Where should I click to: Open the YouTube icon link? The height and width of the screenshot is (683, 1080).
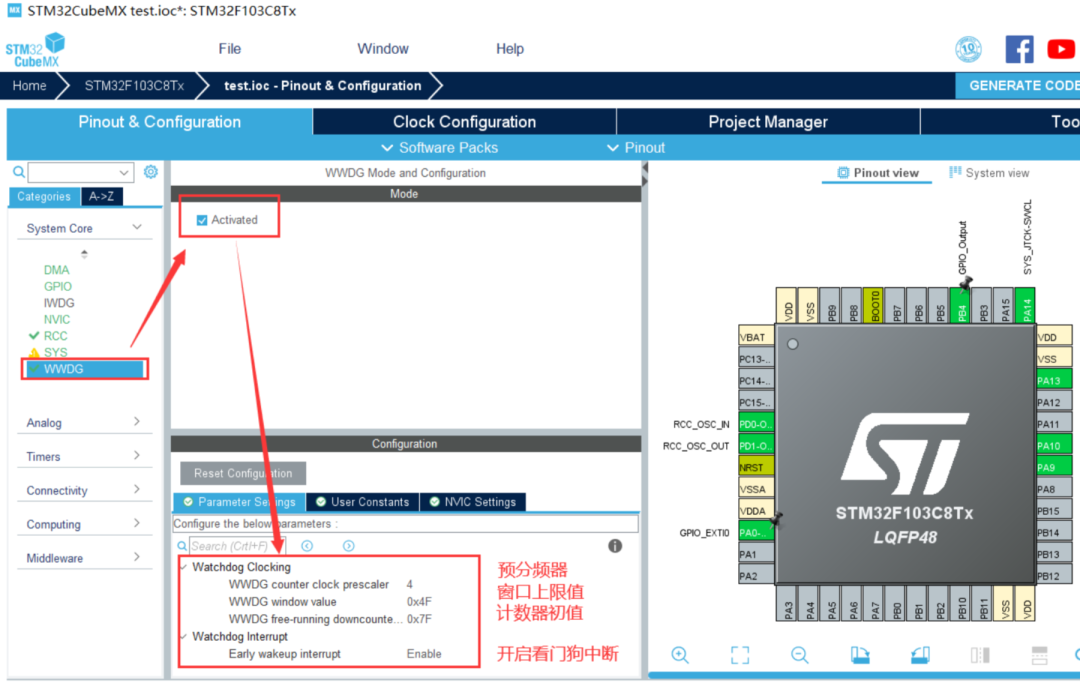pyautogui.click(x=1061, y=49)
